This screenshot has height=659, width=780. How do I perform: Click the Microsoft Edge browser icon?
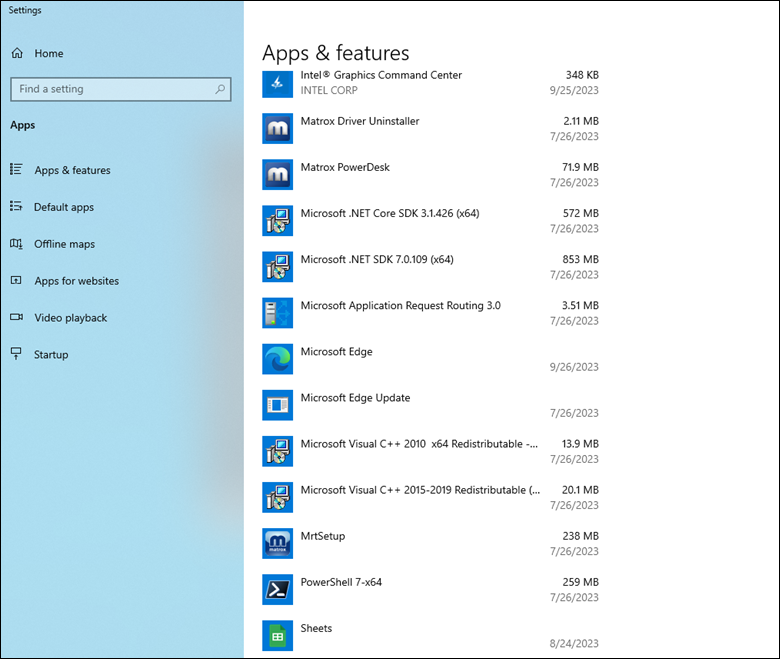tap(277, 359)
